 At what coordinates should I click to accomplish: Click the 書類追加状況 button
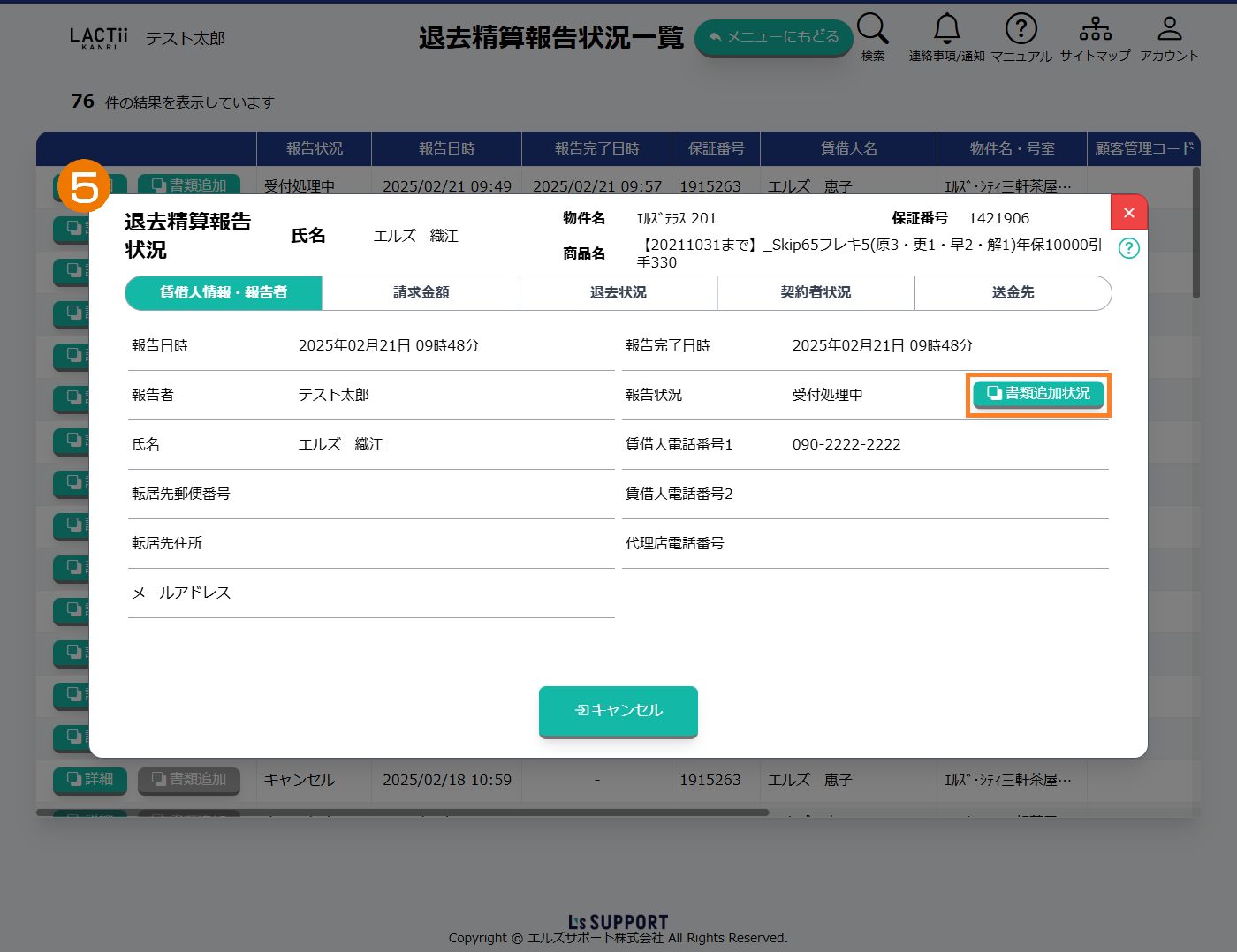pyautogui.click(x=1038, y=394)
